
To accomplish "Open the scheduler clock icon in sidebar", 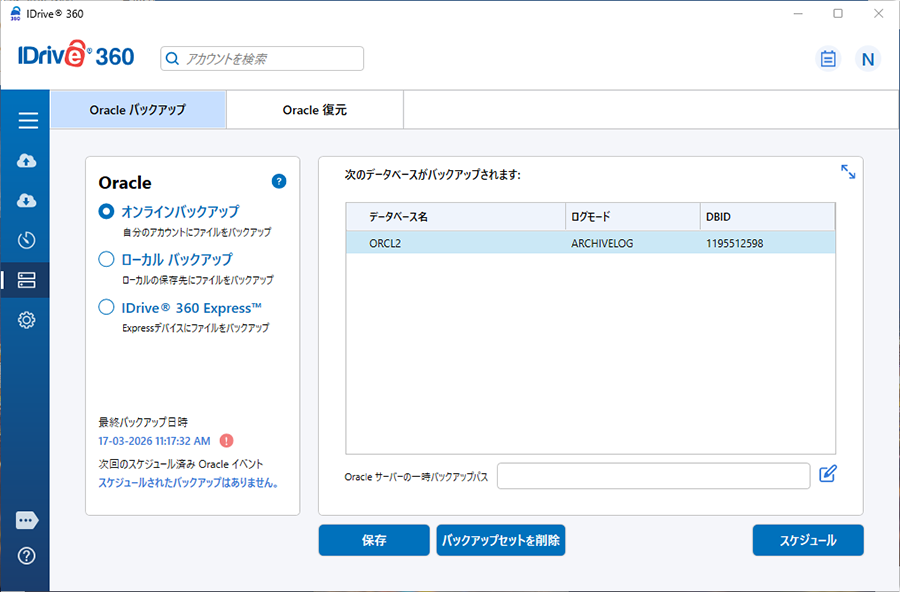I will pos(28,240).
